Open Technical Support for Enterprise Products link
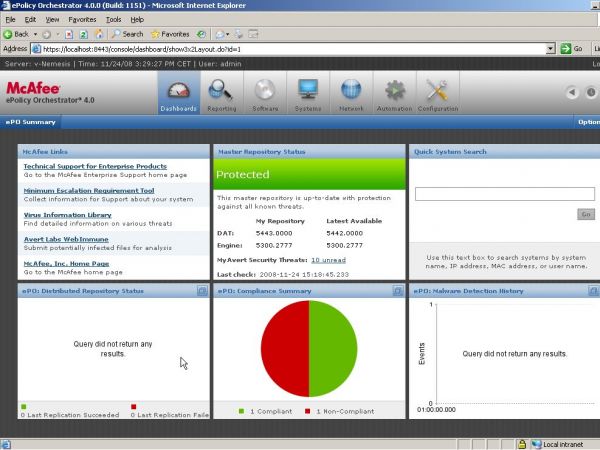Viewport: 600px width, 450px height. point(95,166)
